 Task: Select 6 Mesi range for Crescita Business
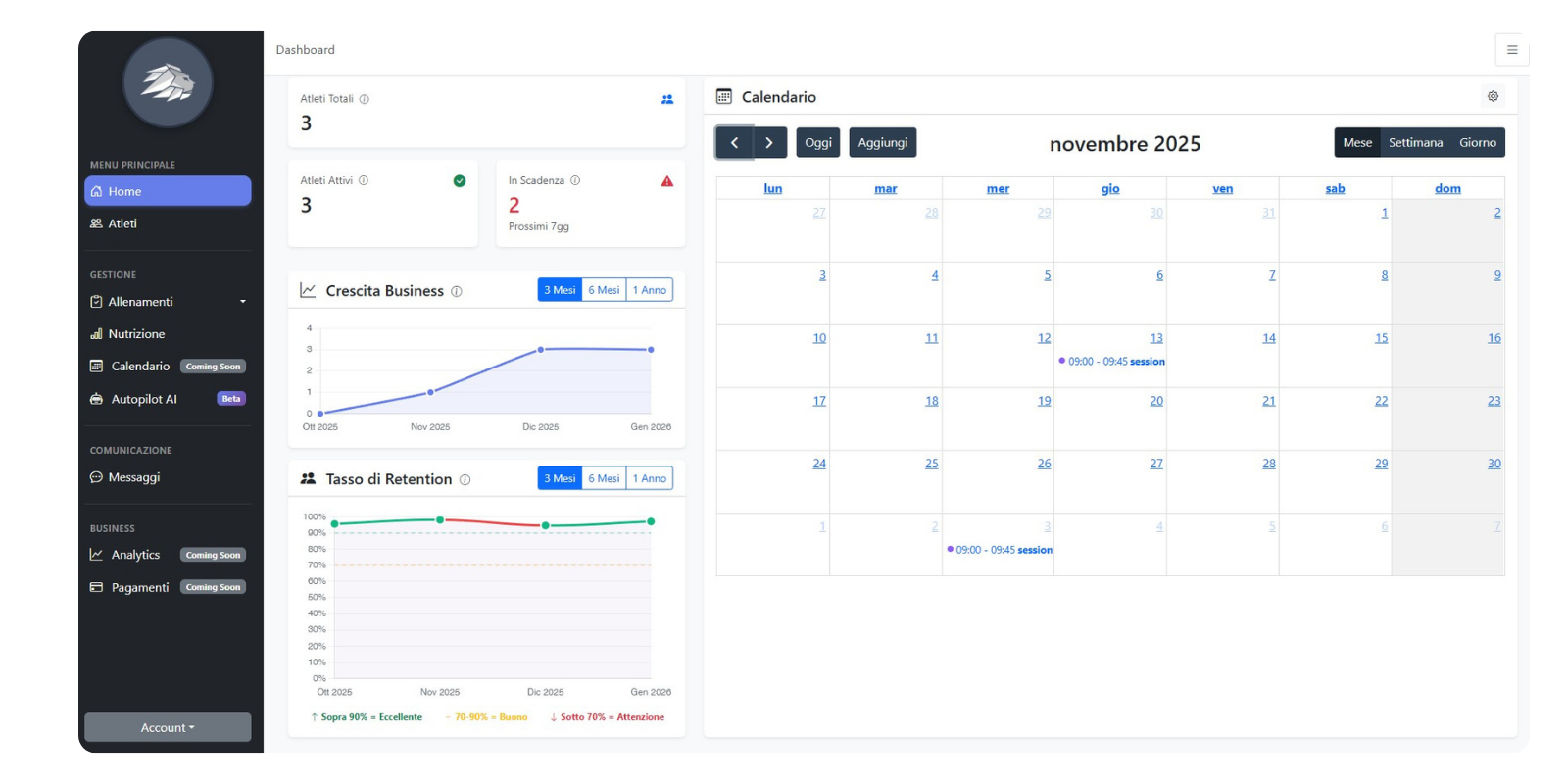coord(604,290)
